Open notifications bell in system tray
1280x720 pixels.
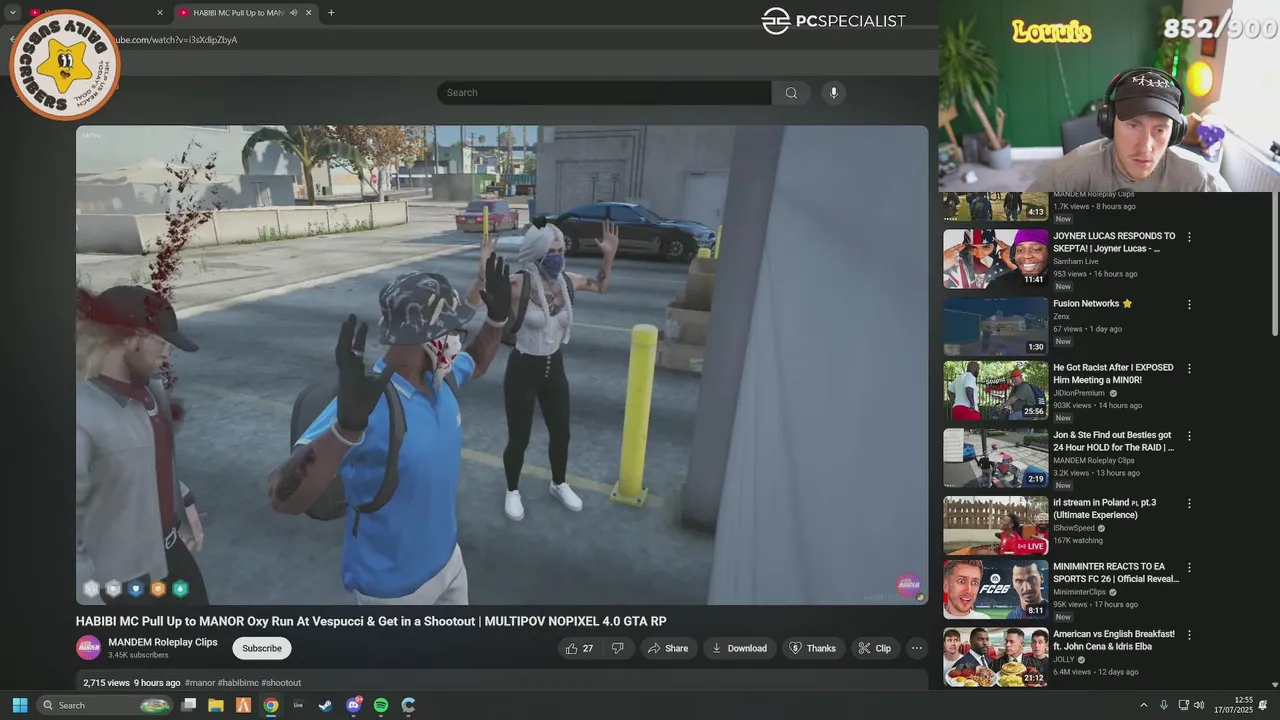point(1263,705)
